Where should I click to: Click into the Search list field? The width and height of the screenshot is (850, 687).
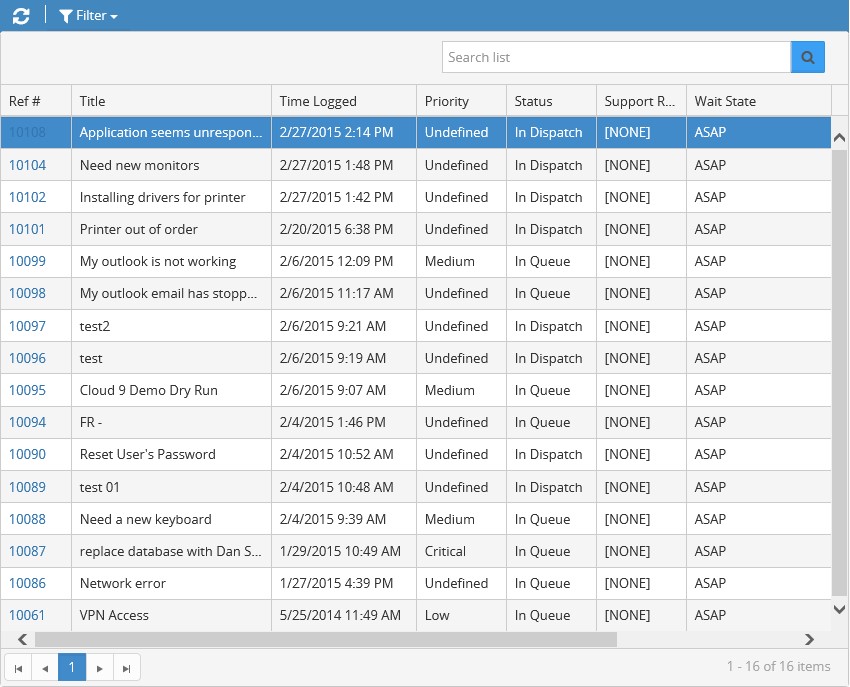pyautogui.click(x=616, y=57)
